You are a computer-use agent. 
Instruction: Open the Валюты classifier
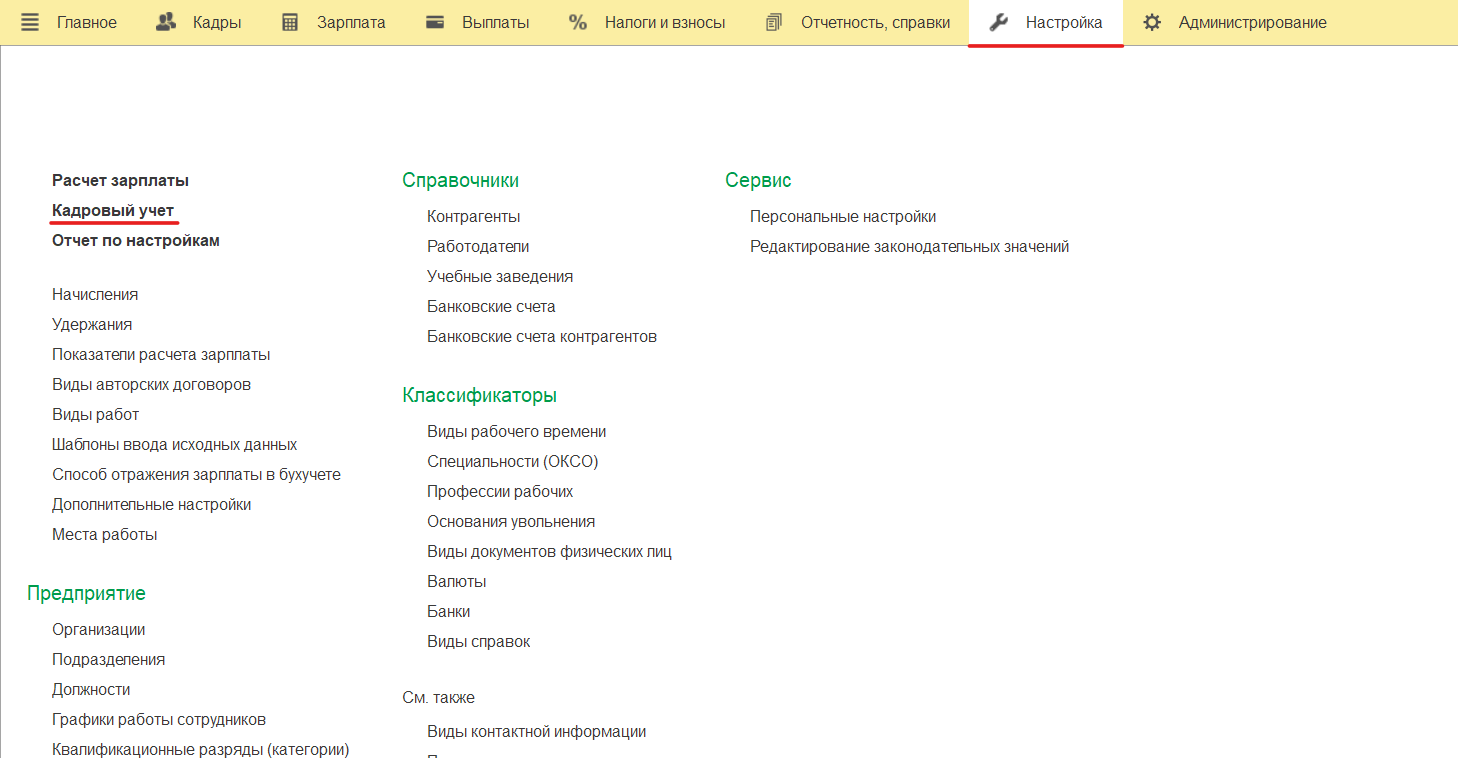pos(457,582)
